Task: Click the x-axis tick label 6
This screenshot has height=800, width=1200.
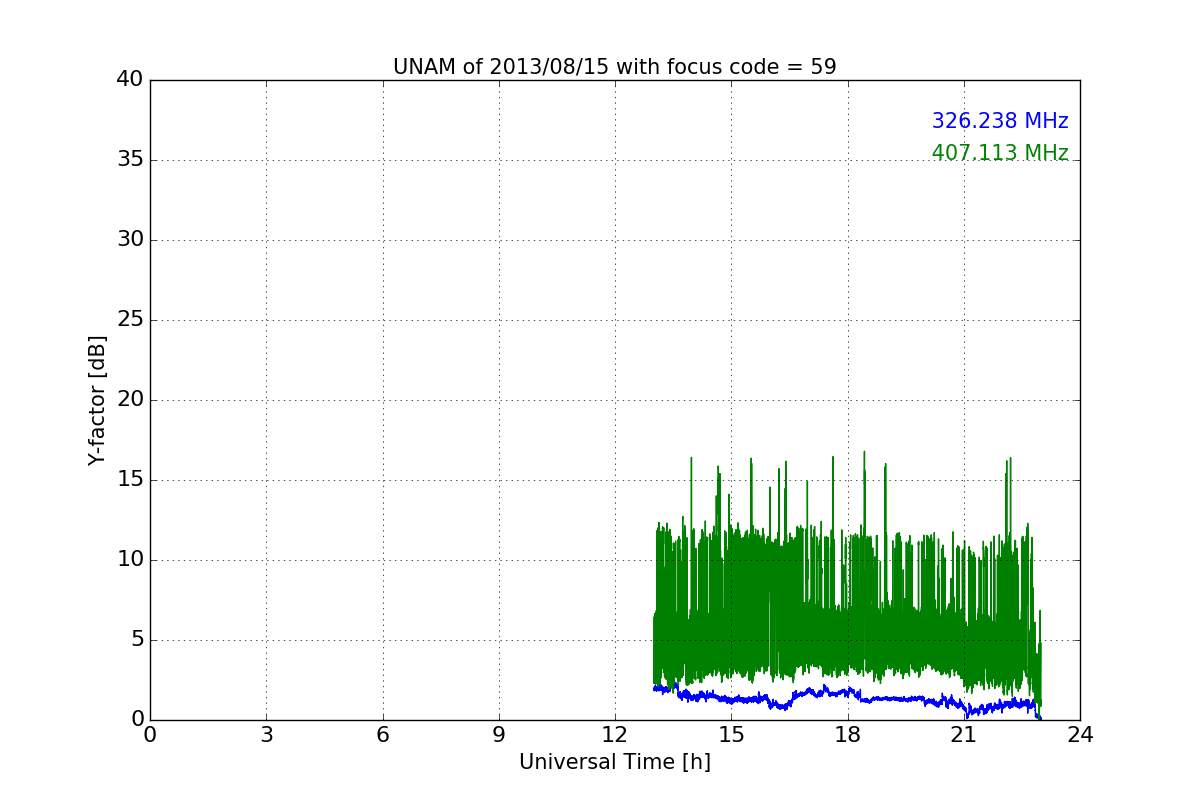Action: [x=382, y=735]
